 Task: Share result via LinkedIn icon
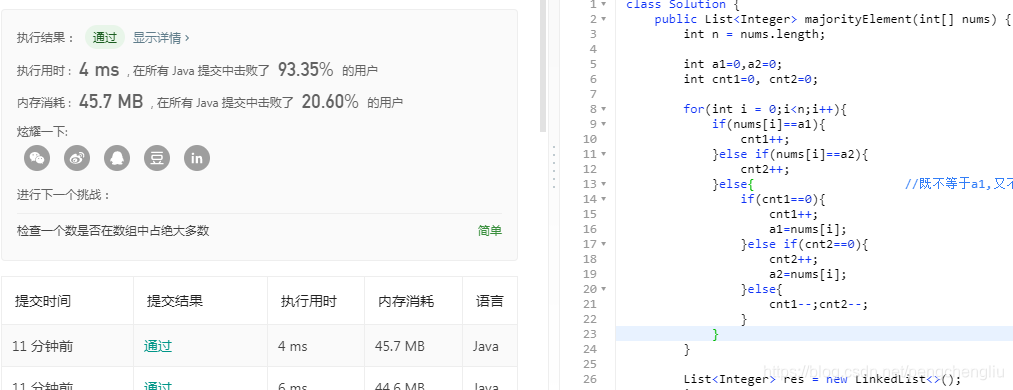(x=197, y=158)
